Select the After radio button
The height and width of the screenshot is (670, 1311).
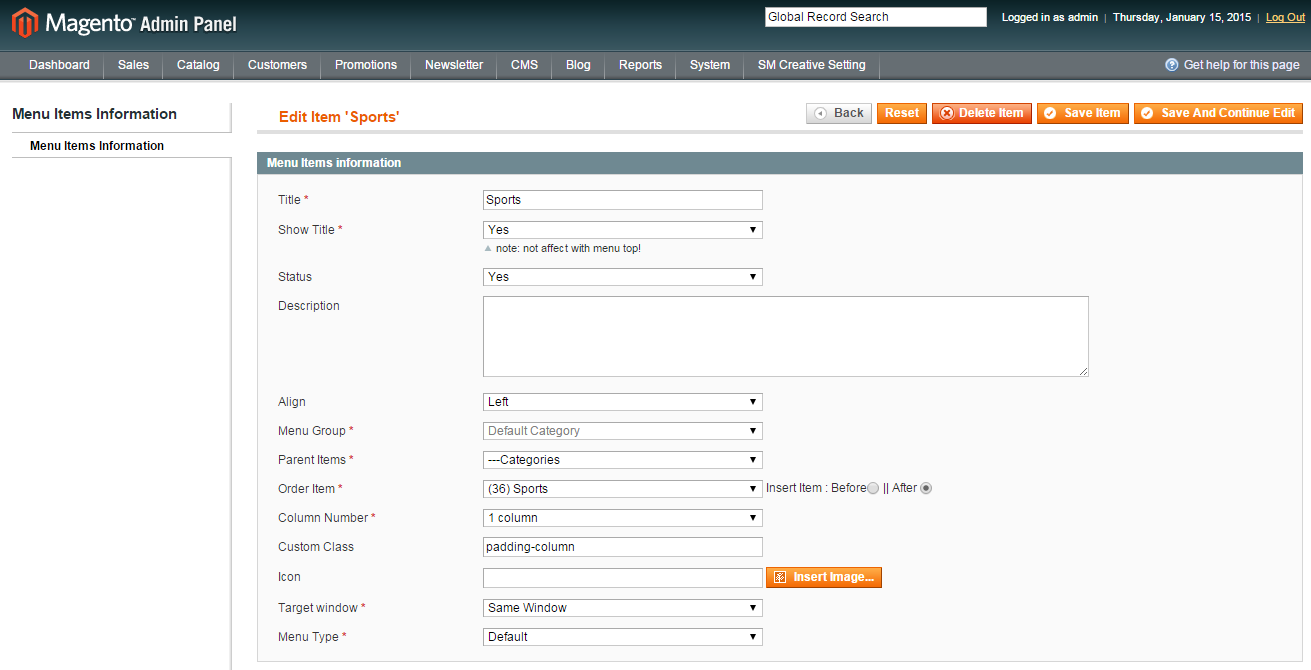926,489
